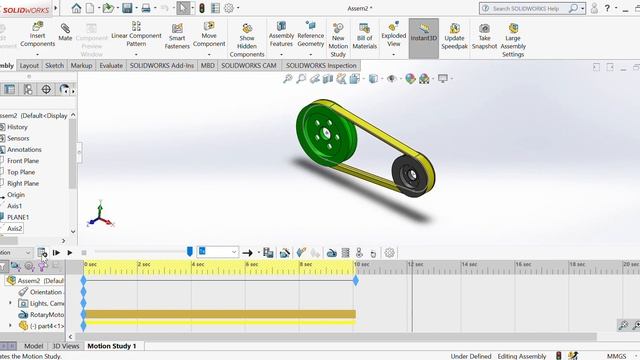
Task: Click the RotaryMotor orange timeline bar
Action: (220, 314)
